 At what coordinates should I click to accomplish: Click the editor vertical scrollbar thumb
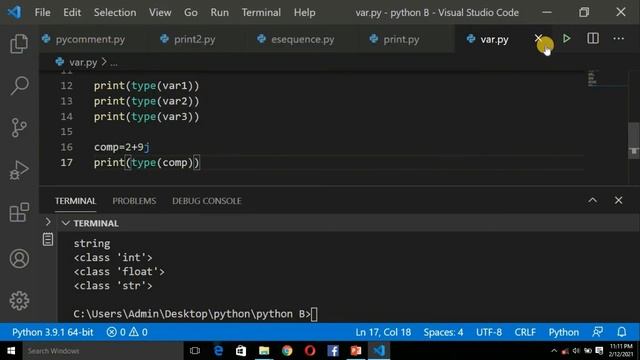coord(633,140)
